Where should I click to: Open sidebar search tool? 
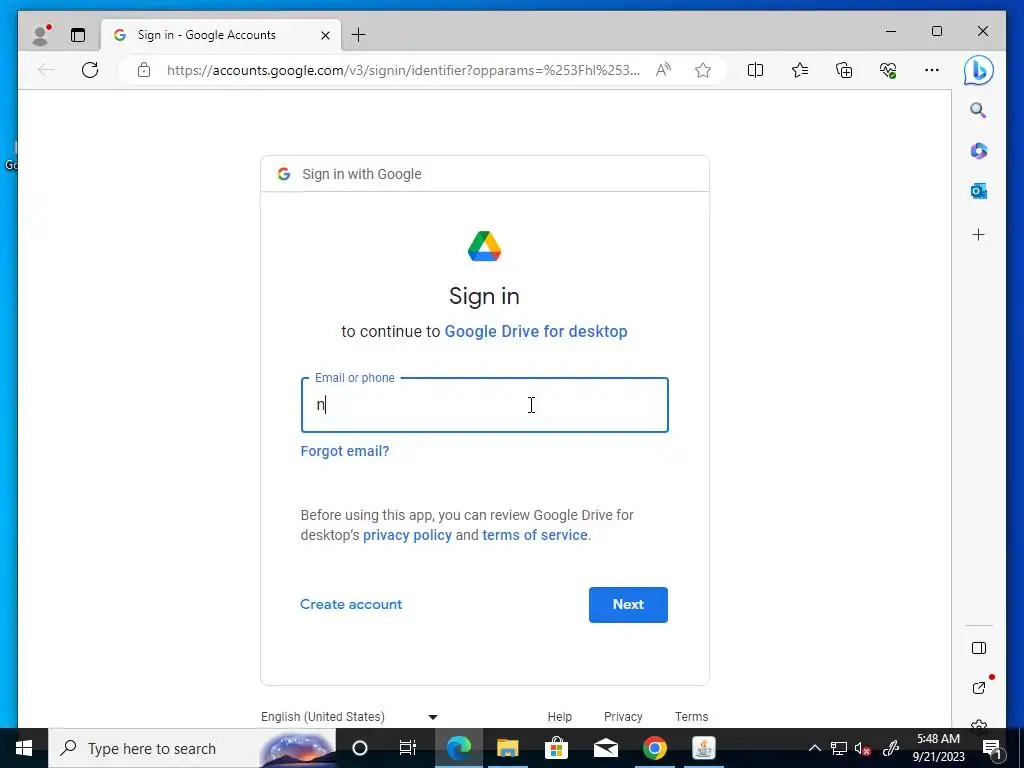(x=978, y=110)
